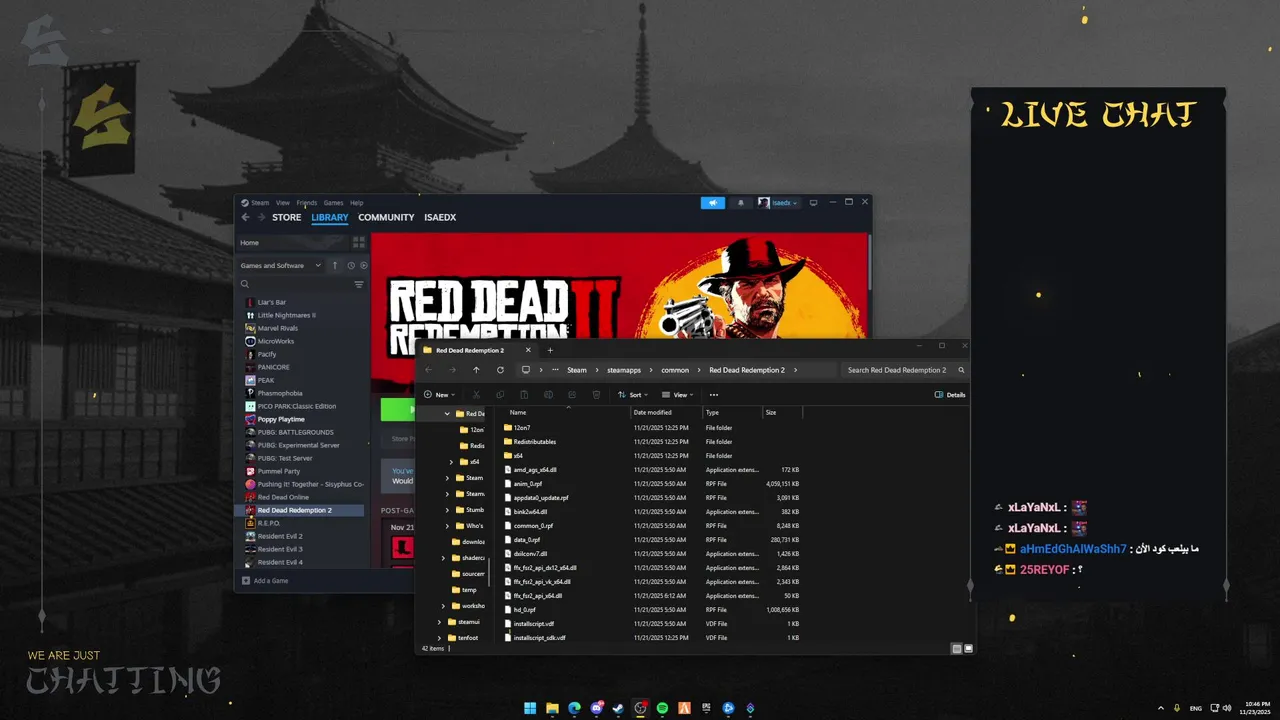This screenshot has height=720, width=1280.
Task: Toggle Explorer Details pane
Action: (950, 395)
